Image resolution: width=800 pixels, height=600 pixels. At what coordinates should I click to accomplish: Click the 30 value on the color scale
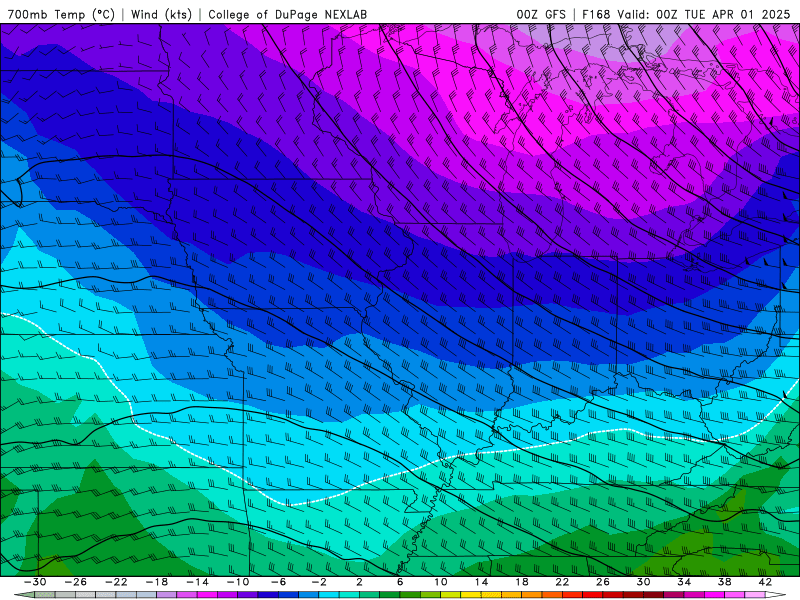643,582
